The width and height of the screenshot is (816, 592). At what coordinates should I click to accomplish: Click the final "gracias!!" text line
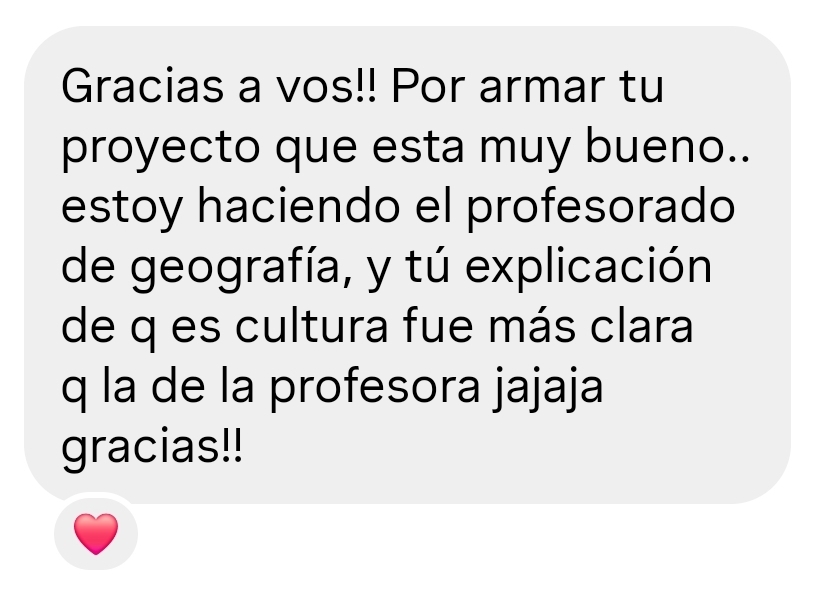pyautogui.click(x=152, y=449)
